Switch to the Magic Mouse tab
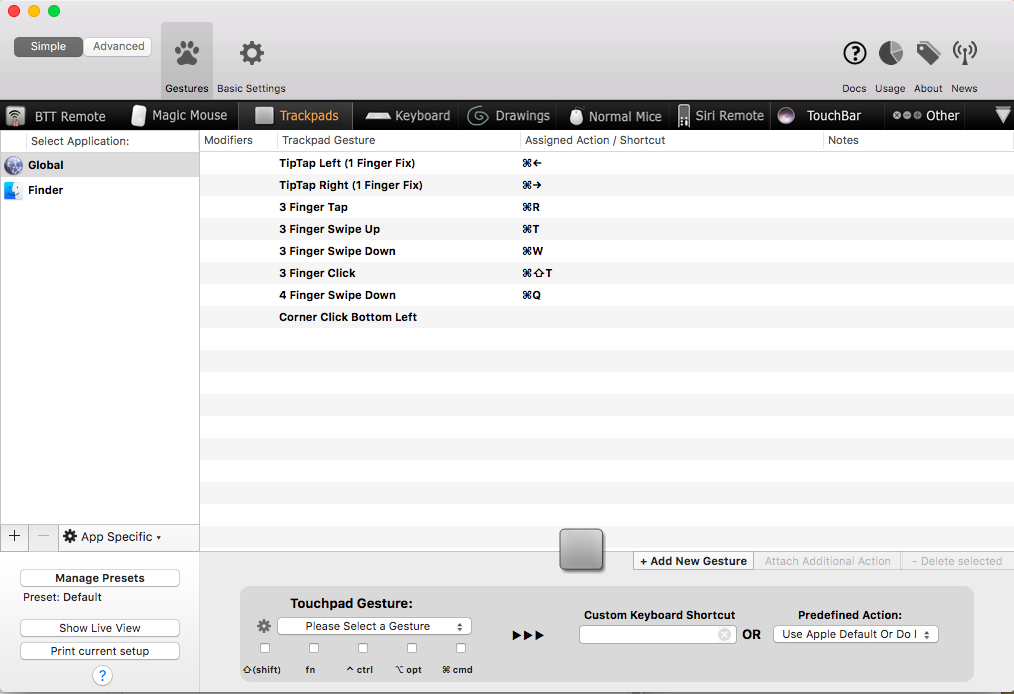Image resolution: width=1014 pixels, height=694 pixels. (x=180, y=116)
